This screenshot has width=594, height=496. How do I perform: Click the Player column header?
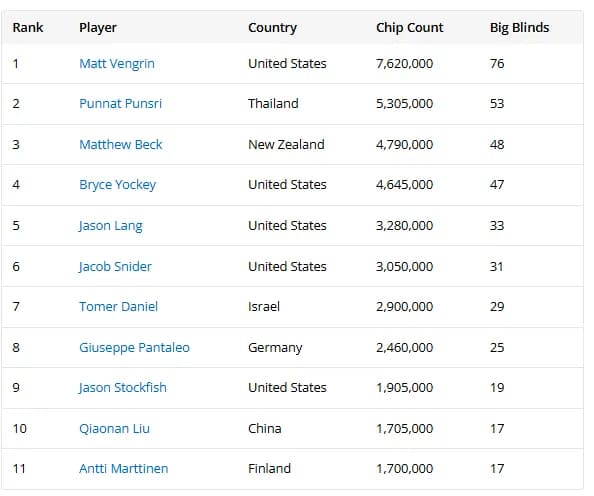coord(98,28)
